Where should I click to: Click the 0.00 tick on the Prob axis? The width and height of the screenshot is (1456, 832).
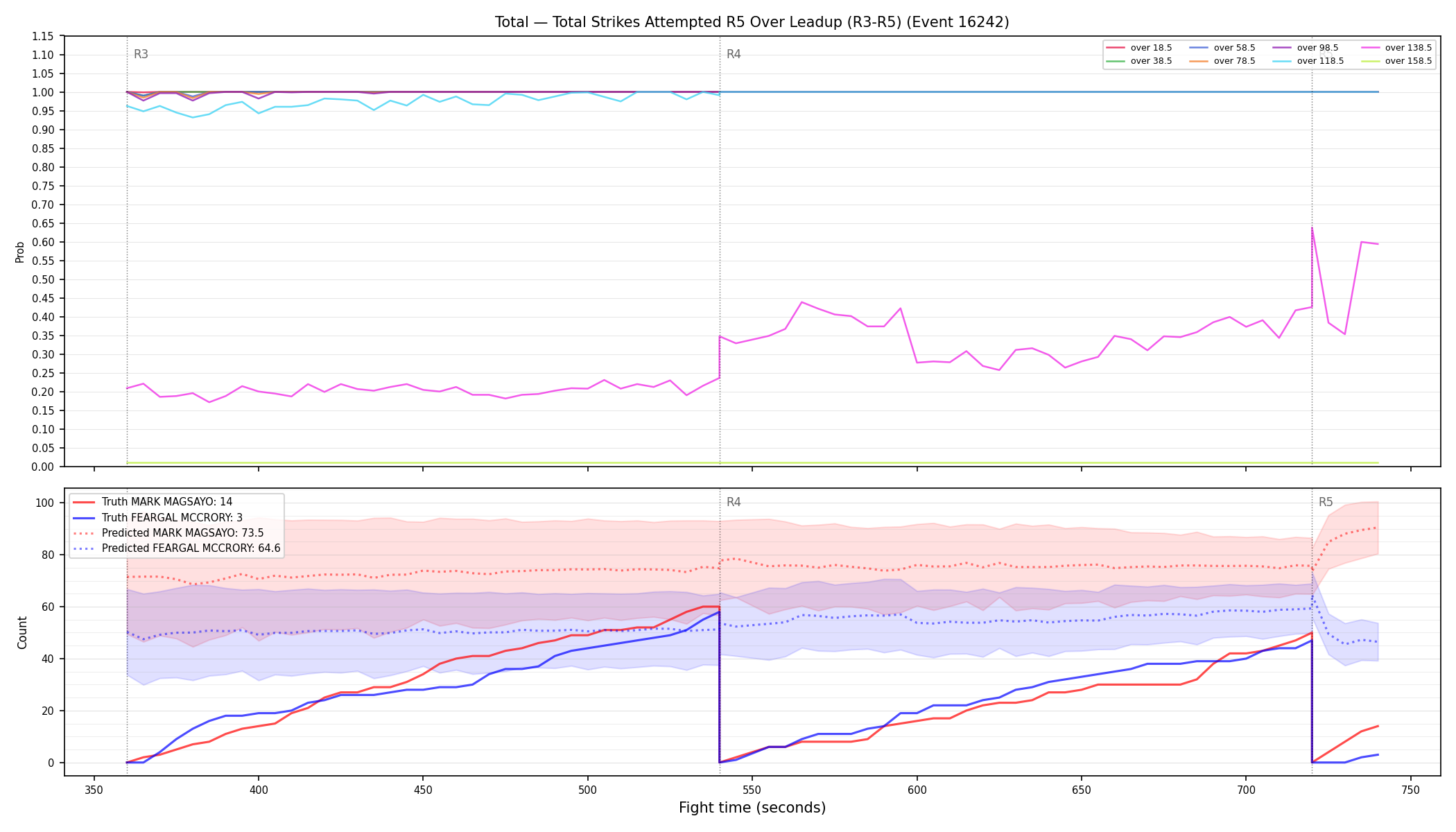44,467
